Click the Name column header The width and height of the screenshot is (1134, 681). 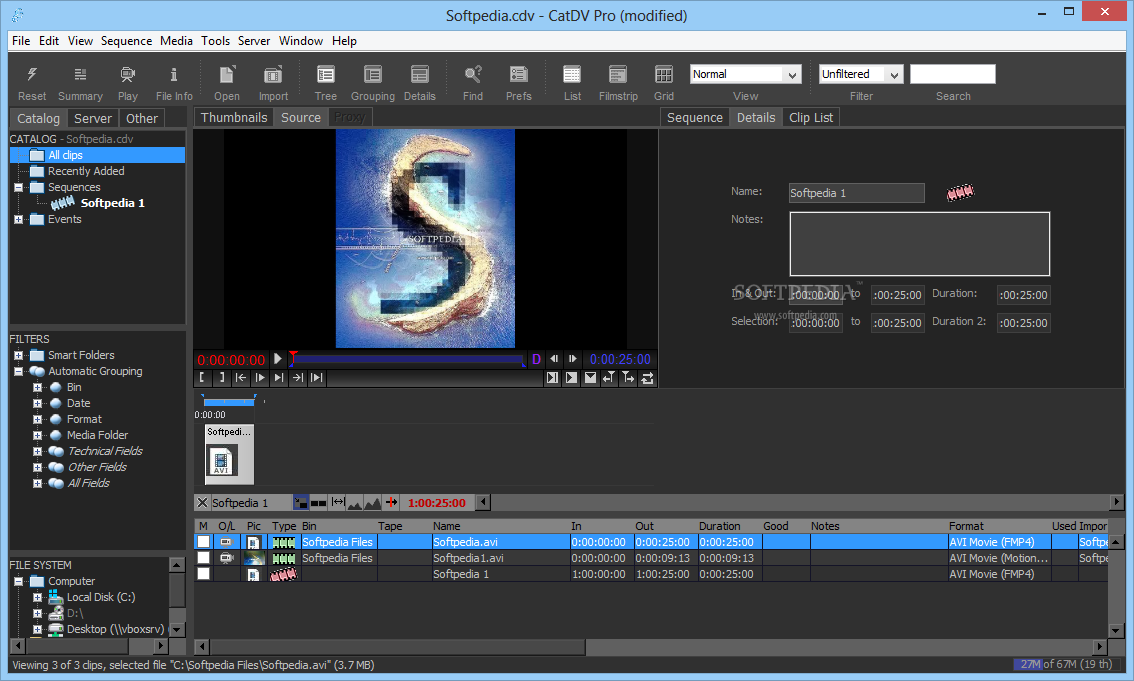pos(500,526)
